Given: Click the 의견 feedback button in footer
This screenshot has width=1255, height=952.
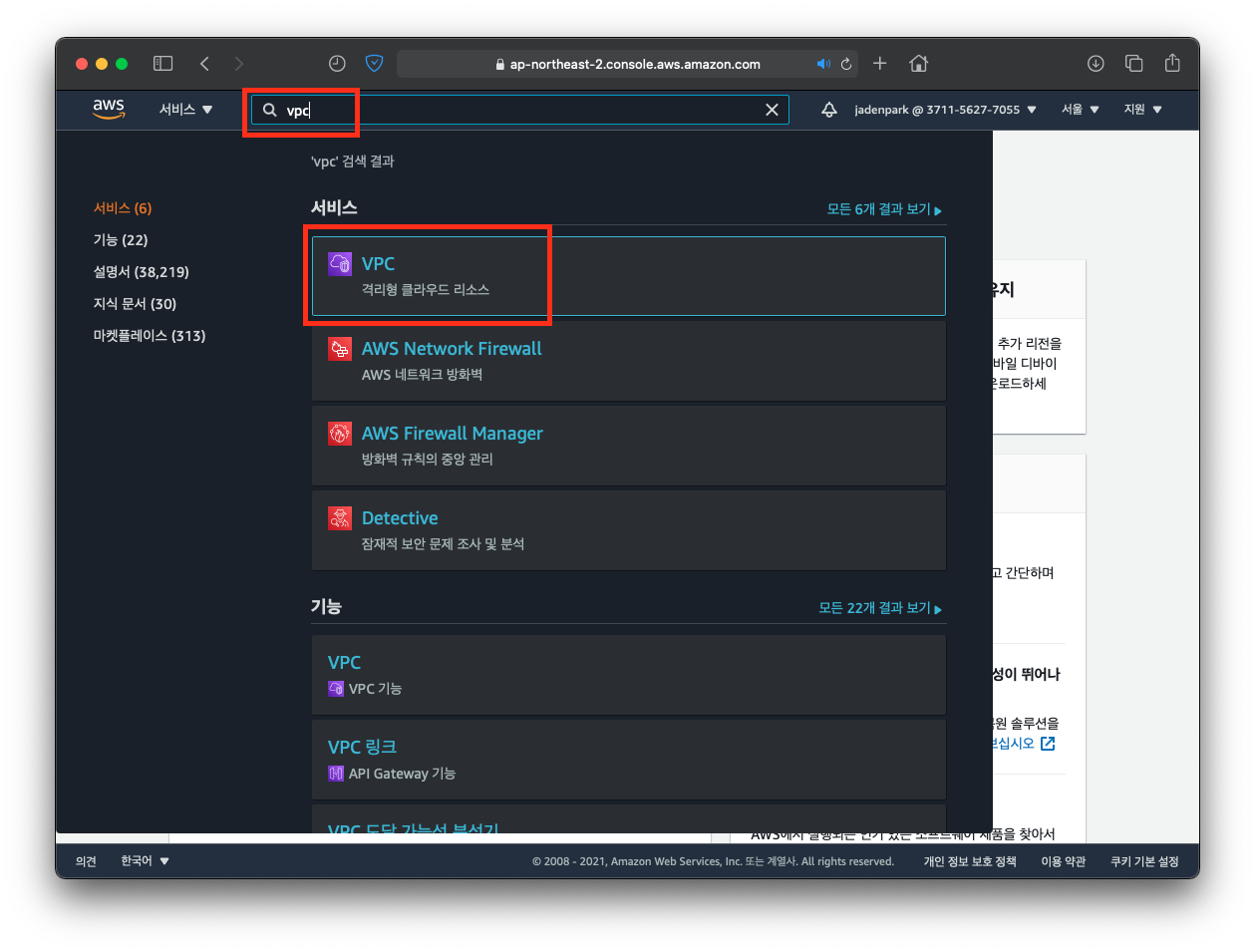Looking at the screenshot, I should [x=86, y=861].
